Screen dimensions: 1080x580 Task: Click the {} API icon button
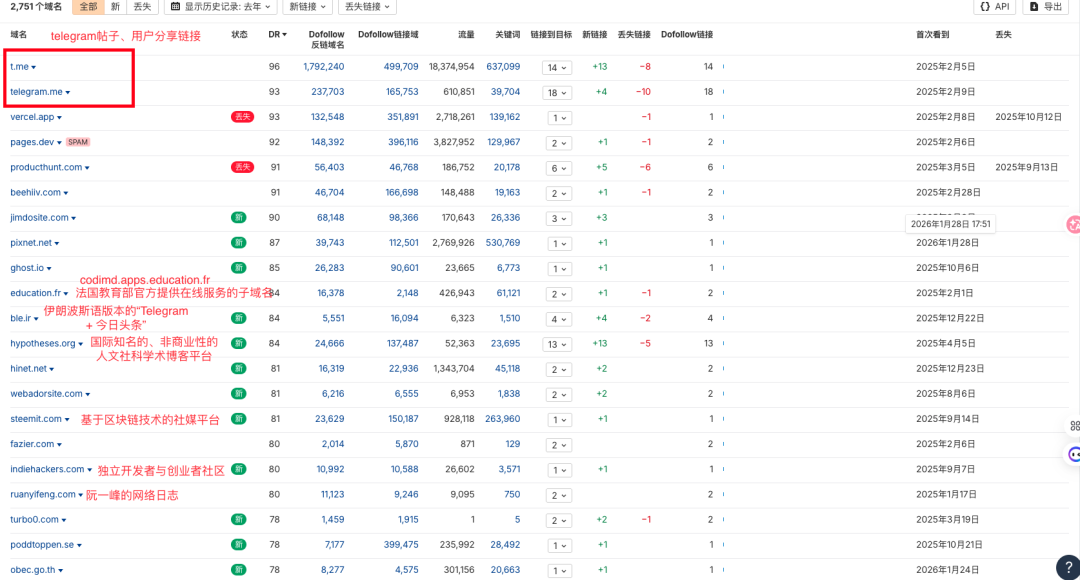[993, 8]
